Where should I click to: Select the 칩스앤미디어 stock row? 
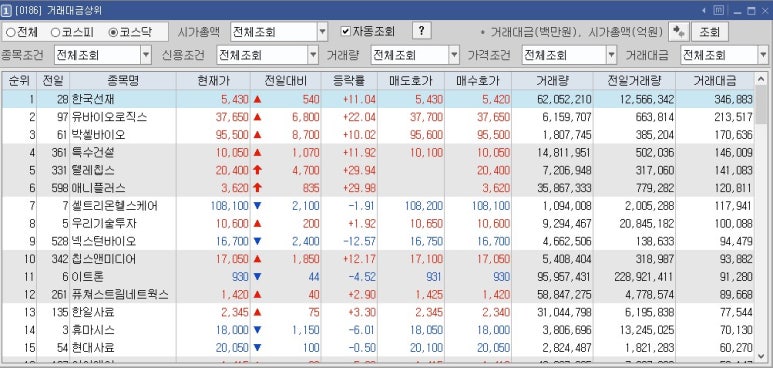(x=378, y=259)
